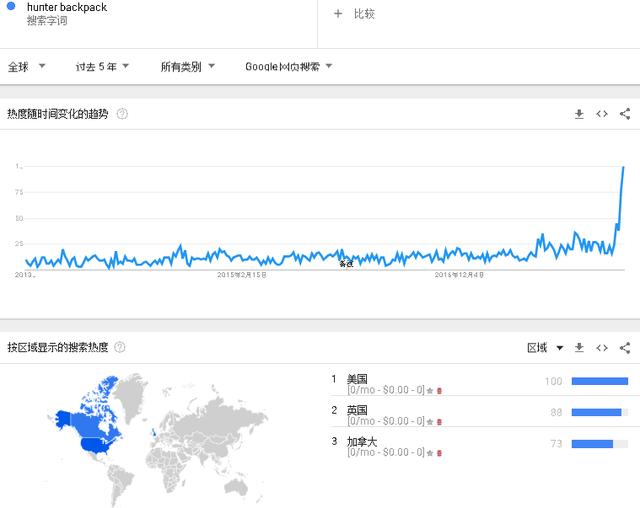This screenshot has height=508, width=640.
Task: Open help icon next to 热度随时间变化的趋势
Action: [122, 114]
